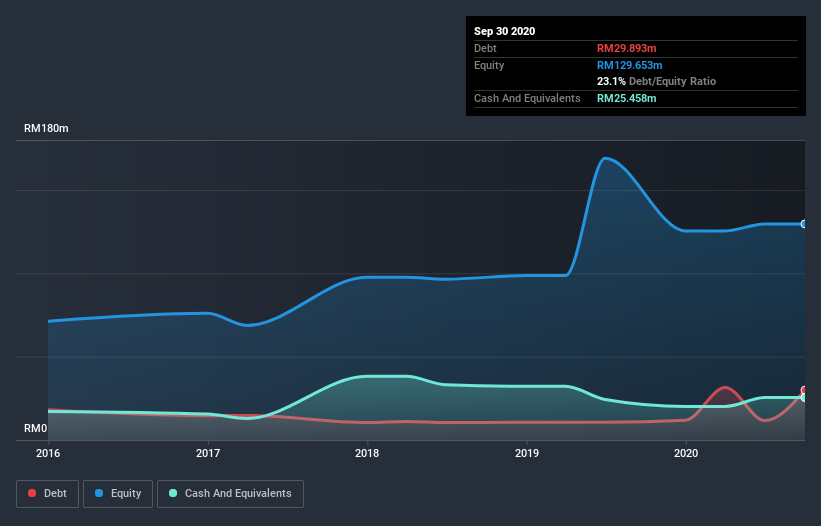821x526 pixels.
Task: Click the RM0 y-axis label
Action: pyautogui.click(x=36, y=428)
